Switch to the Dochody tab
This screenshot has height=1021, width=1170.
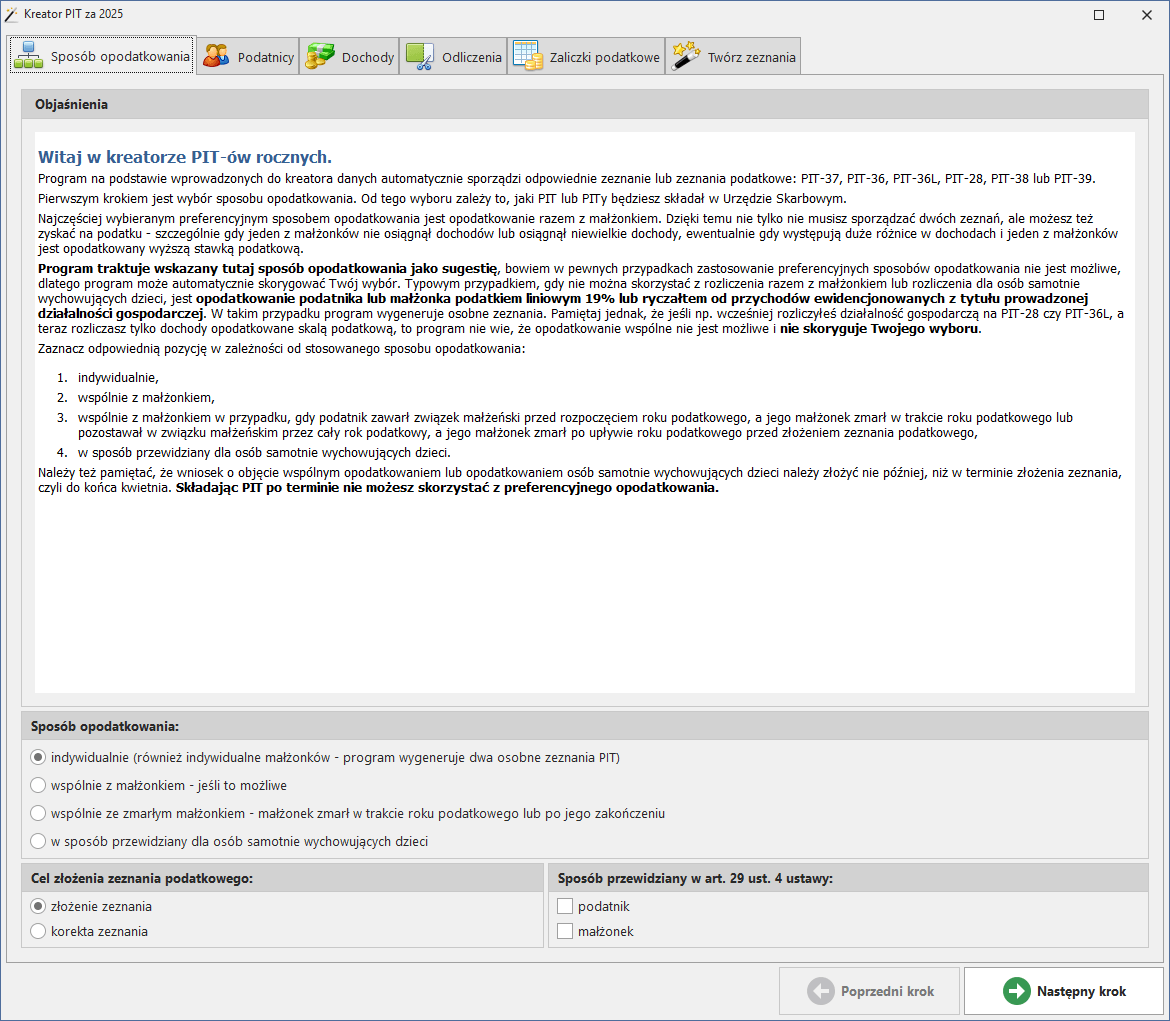click(x=349, y=57)
